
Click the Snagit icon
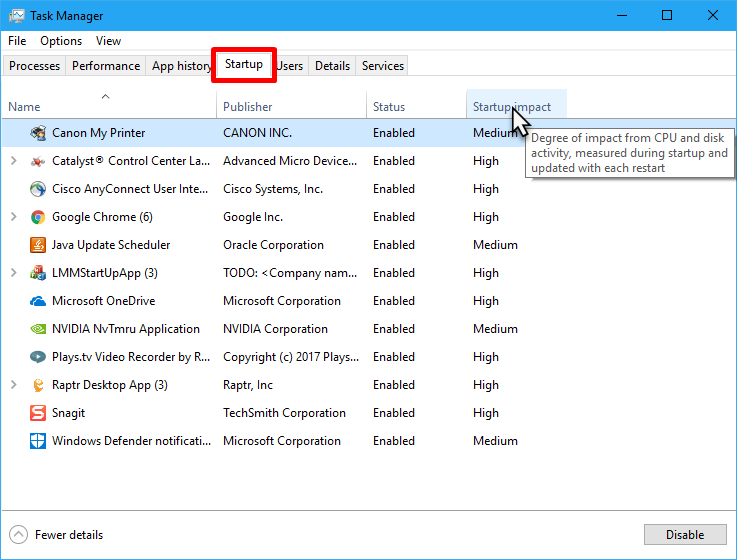(38, 413)
